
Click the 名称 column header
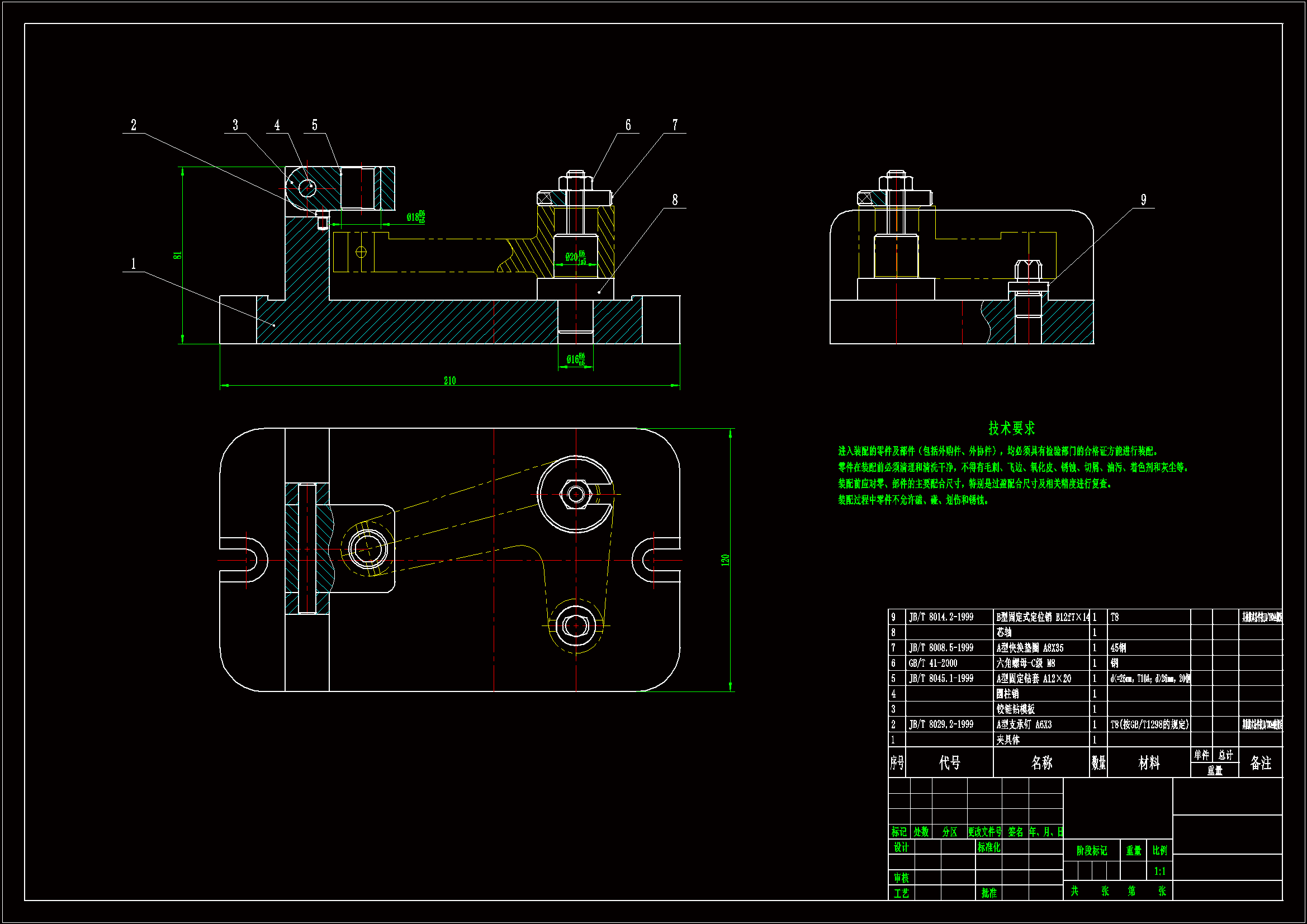click(x=1041, y=763)
